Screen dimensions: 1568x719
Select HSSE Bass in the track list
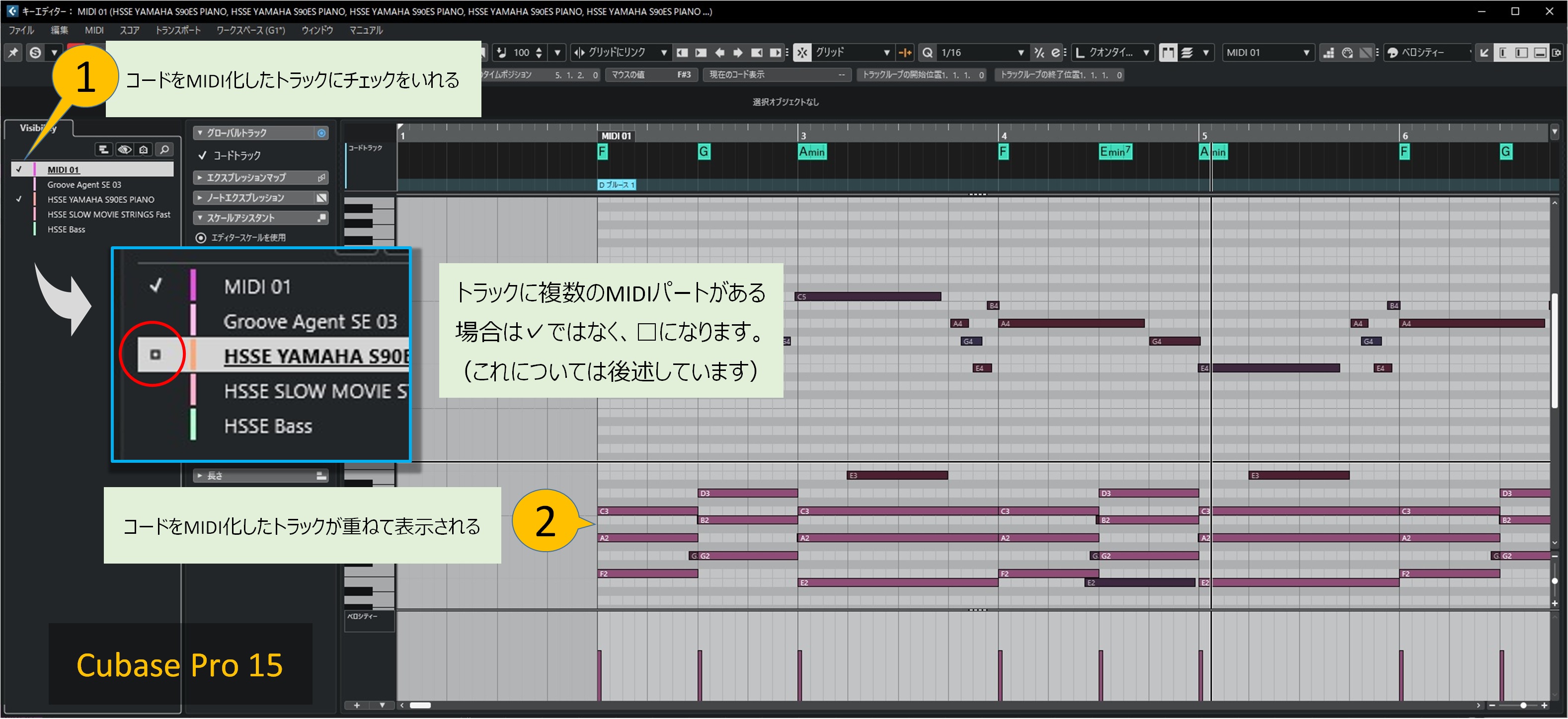67,229
